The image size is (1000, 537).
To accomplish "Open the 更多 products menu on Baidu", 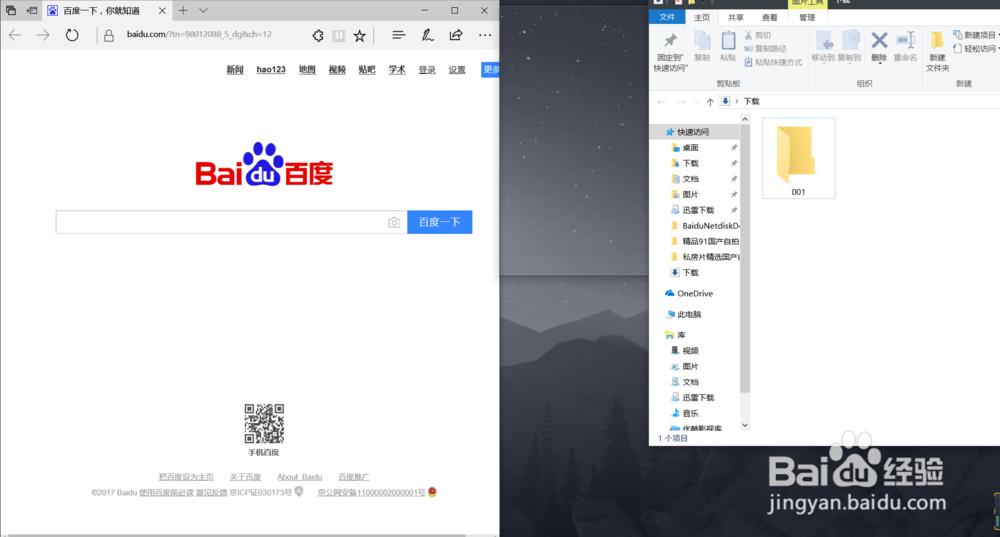I will [x=490, y=70].
